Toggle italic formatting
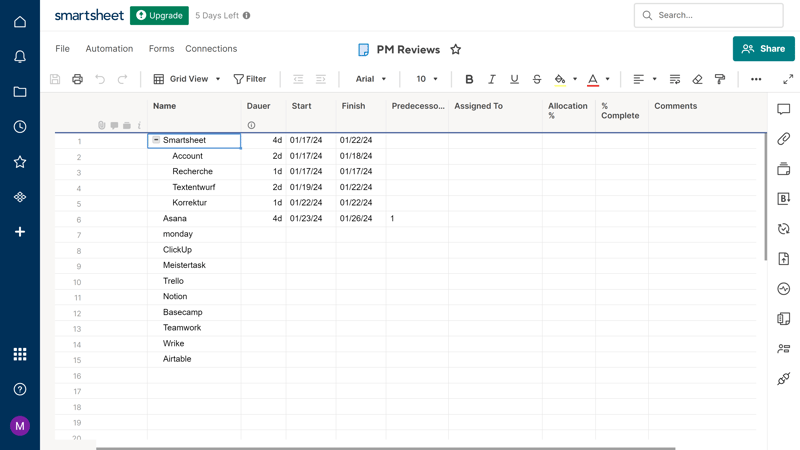The width and height of the screenshot is (800, 450). tap(491, 79)
